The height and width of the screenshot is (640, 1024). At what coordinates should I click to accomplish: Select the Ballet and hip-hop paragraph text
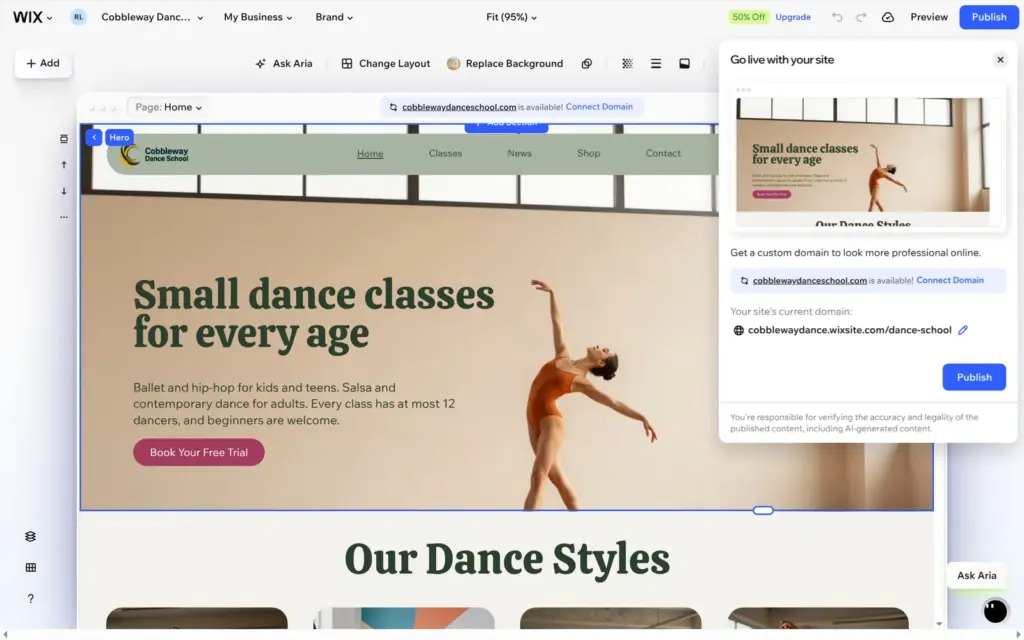294,404
